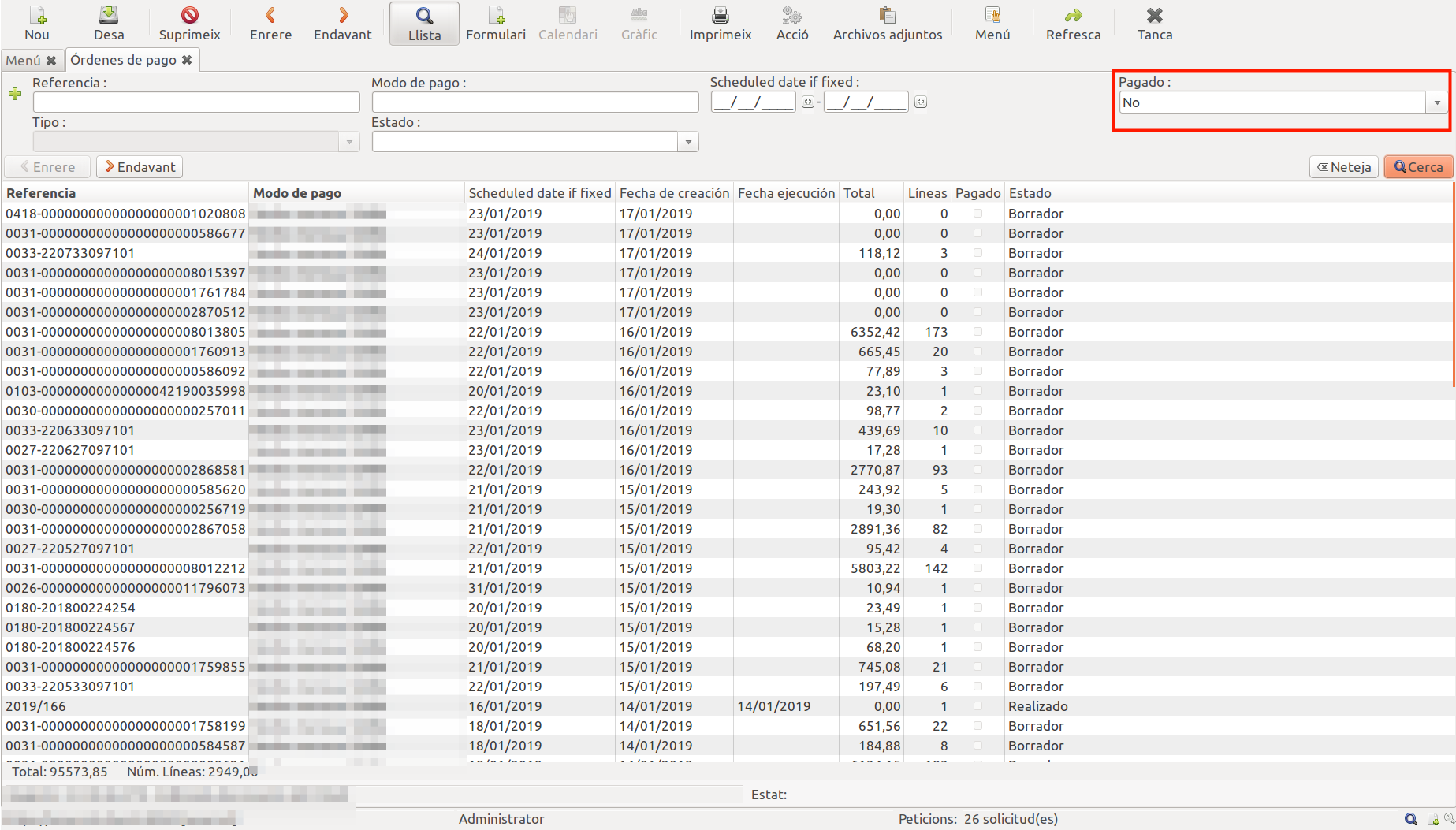Delete the record using Suprimeix
The image size is (1456, 830).
coord(190,24)
